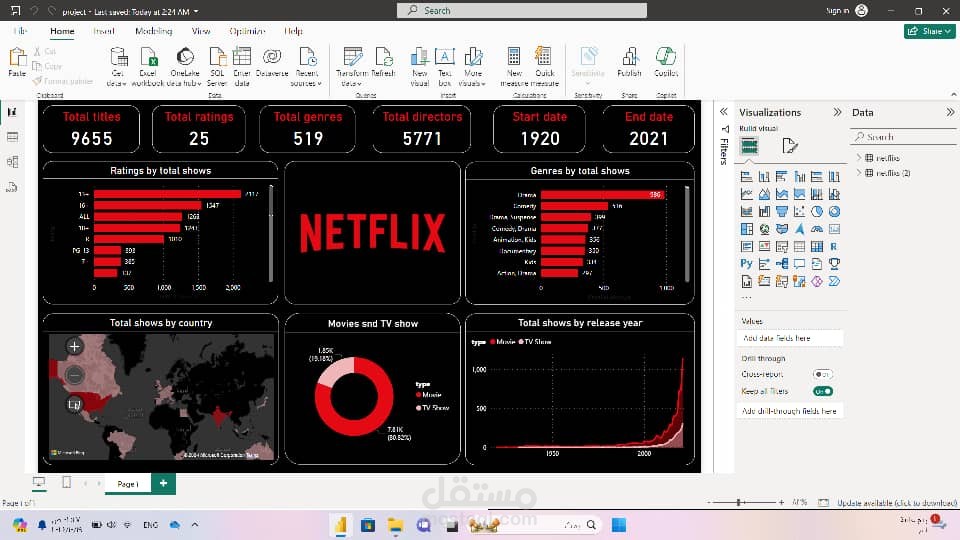Click Sign in at top right
This screenshot has height=540, width=960.
click(x=838, y=10)
